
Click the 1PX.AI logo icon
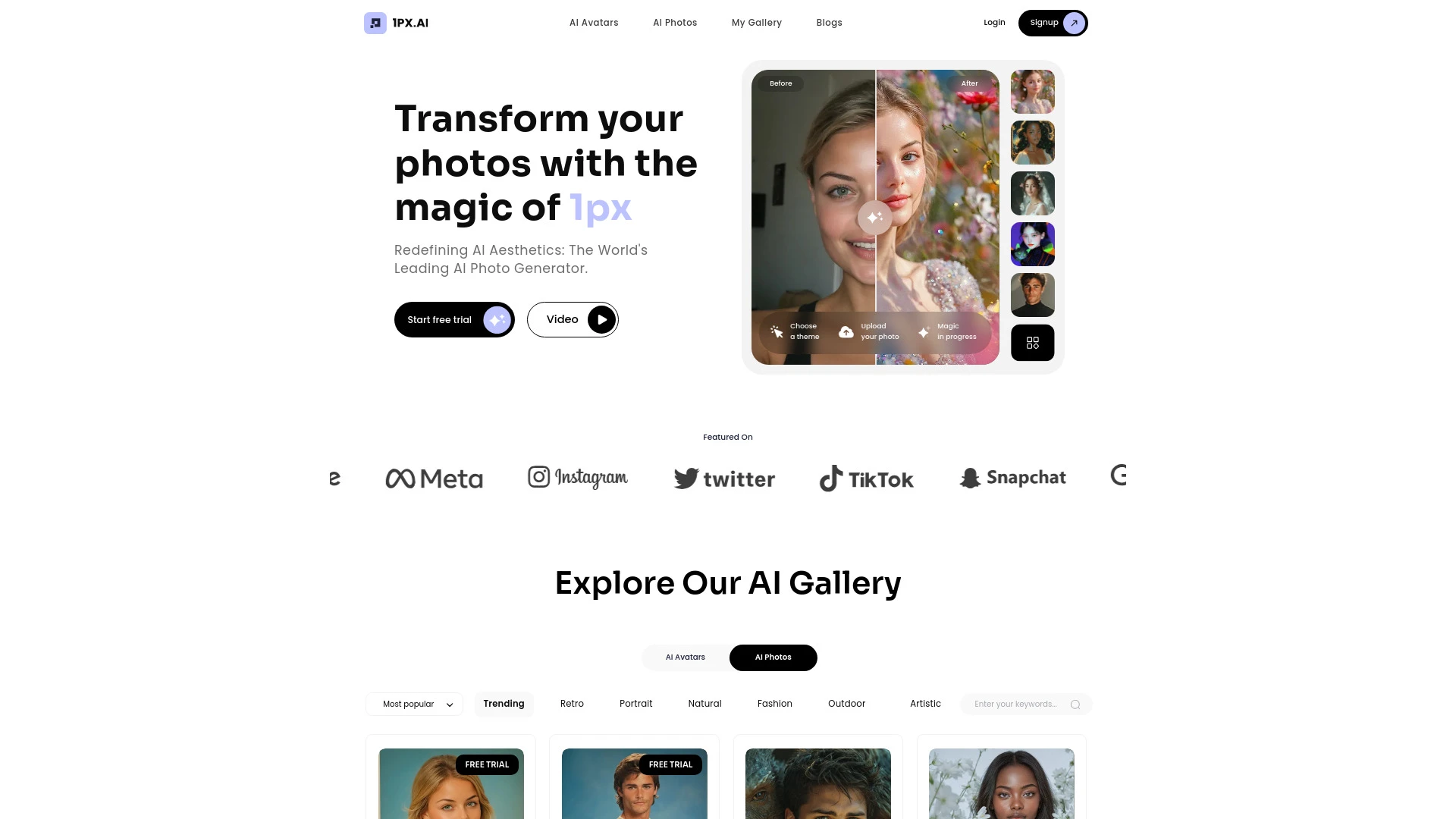click(x=375, y=22)
